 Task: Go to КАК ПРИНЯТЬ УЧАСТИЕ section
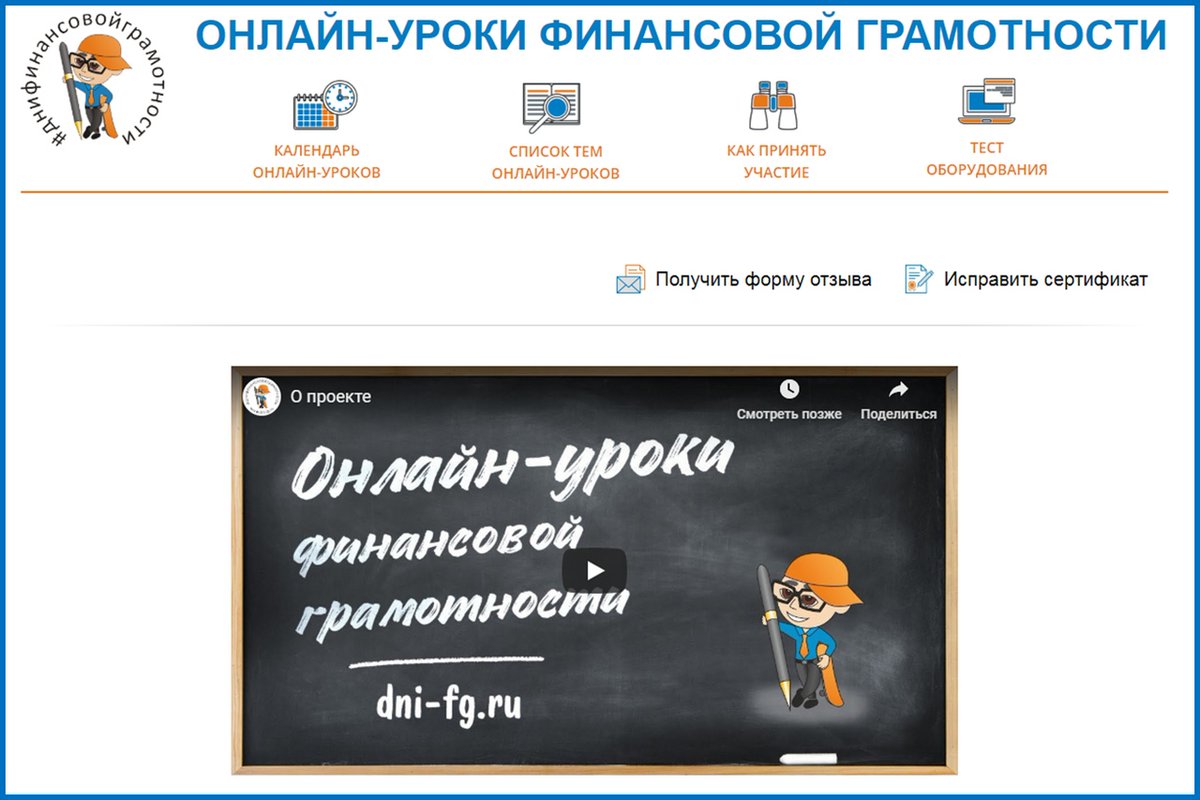coord(776,162)
